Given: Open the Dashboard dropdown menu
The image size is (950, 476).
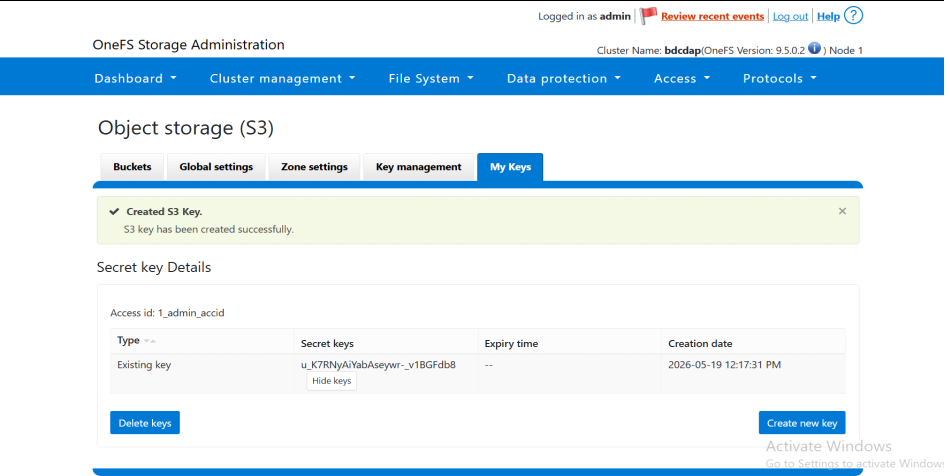Looking at the screenshot, I should pyautogui.click(x=135, y=78).
